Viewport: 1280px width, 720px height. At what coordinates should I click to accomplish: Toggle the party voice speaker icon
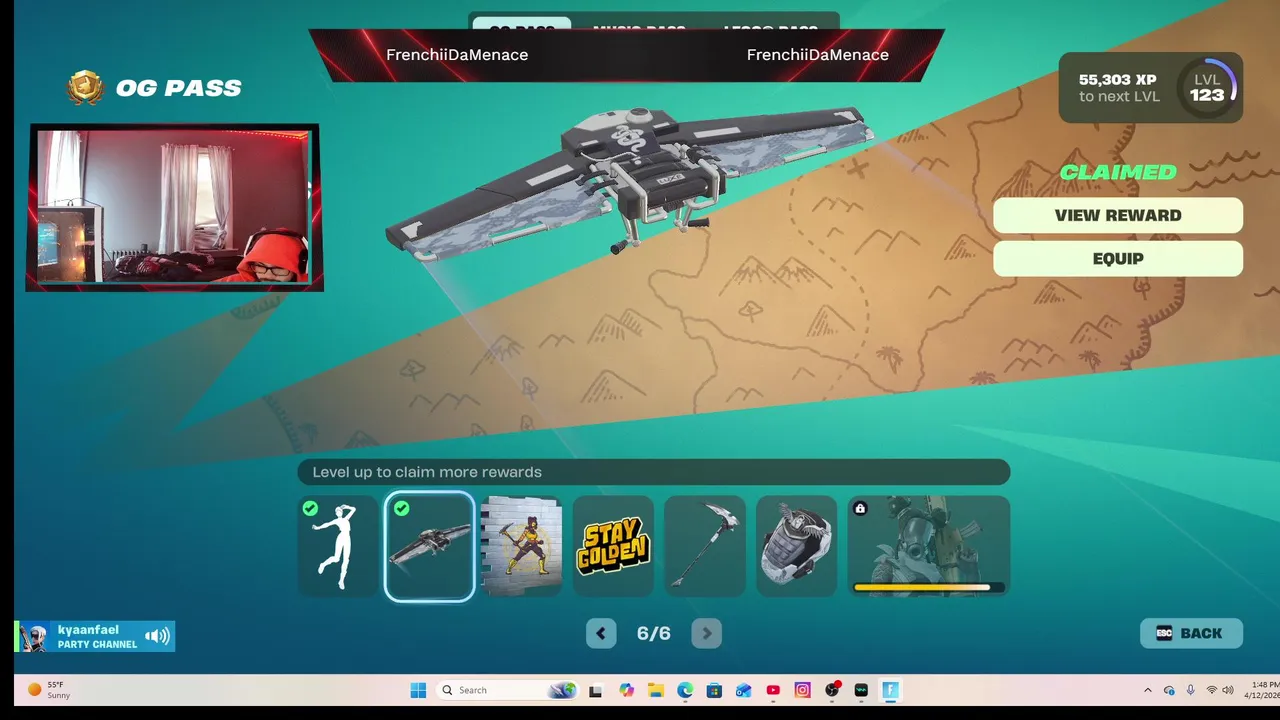(x=157, y=636)
